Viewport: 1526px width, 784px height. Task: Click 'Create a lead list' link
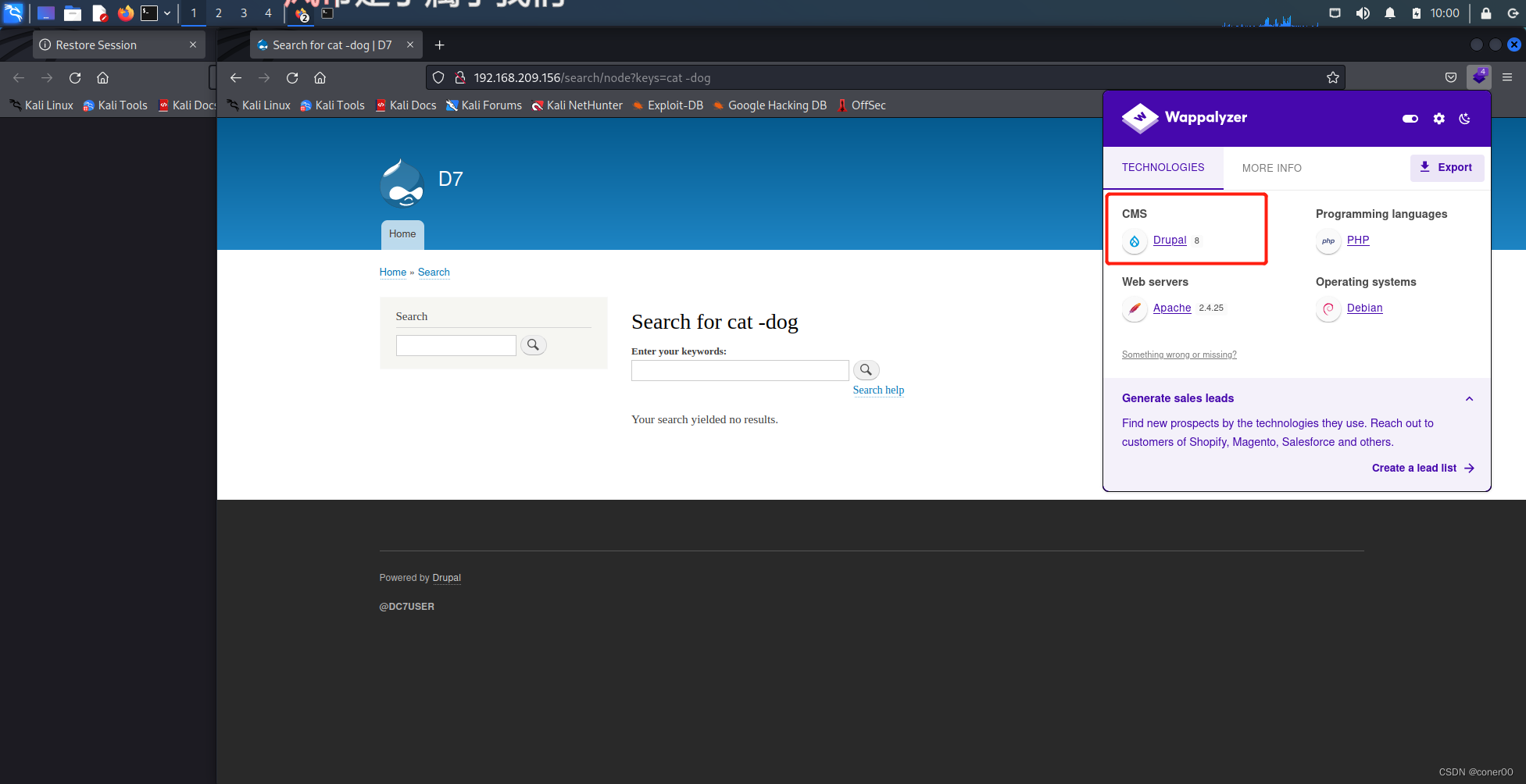point(1423,468)
